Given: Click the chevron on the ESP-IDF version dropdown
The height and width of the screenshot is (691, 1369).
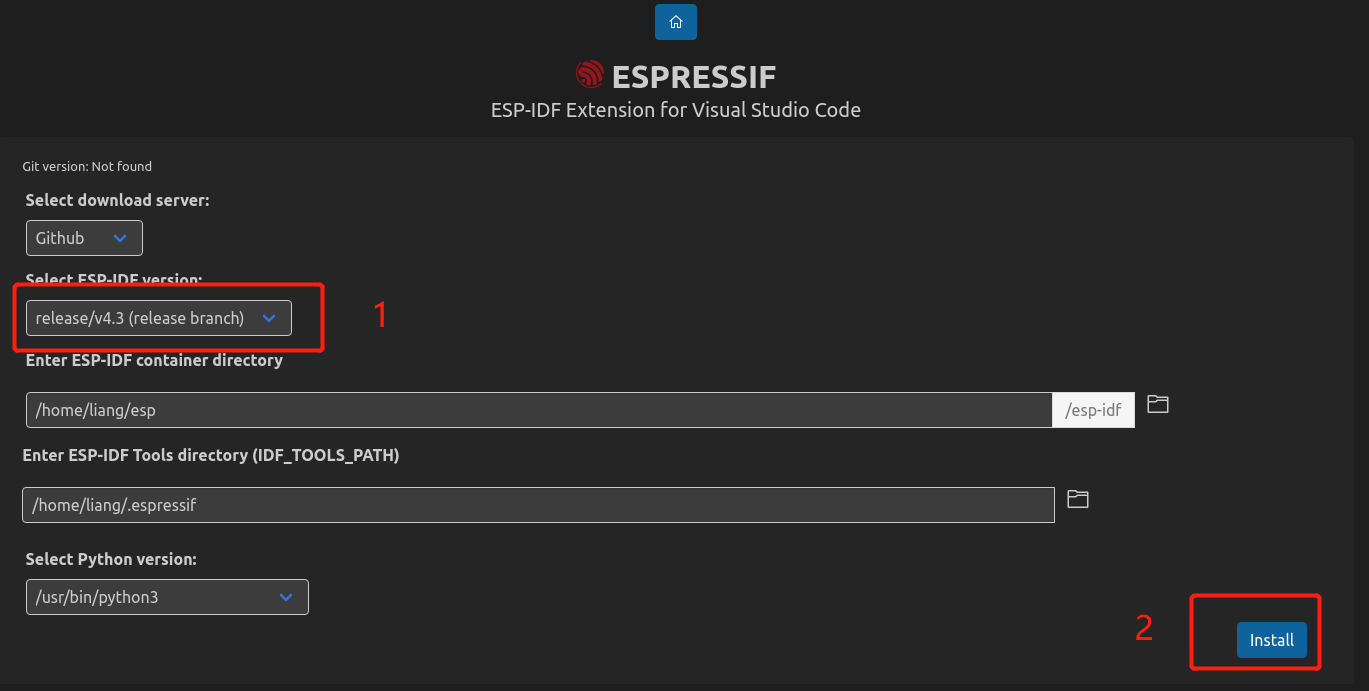Looking at the screenshot, I should (x=268, y=317).
